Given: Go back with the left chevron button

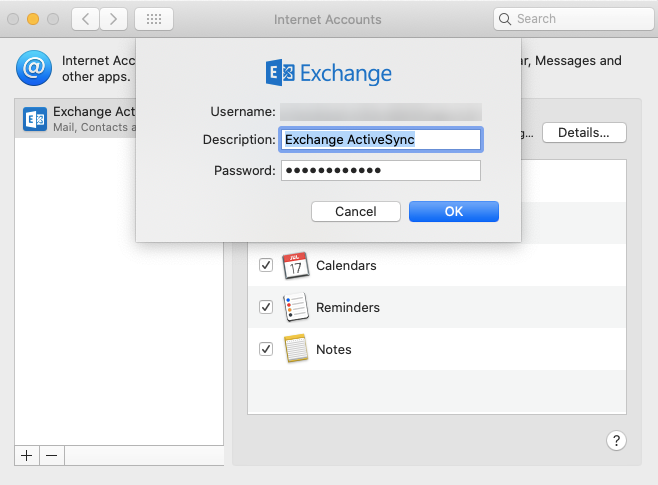Looking at the screenshot, I should coord(86,19).
